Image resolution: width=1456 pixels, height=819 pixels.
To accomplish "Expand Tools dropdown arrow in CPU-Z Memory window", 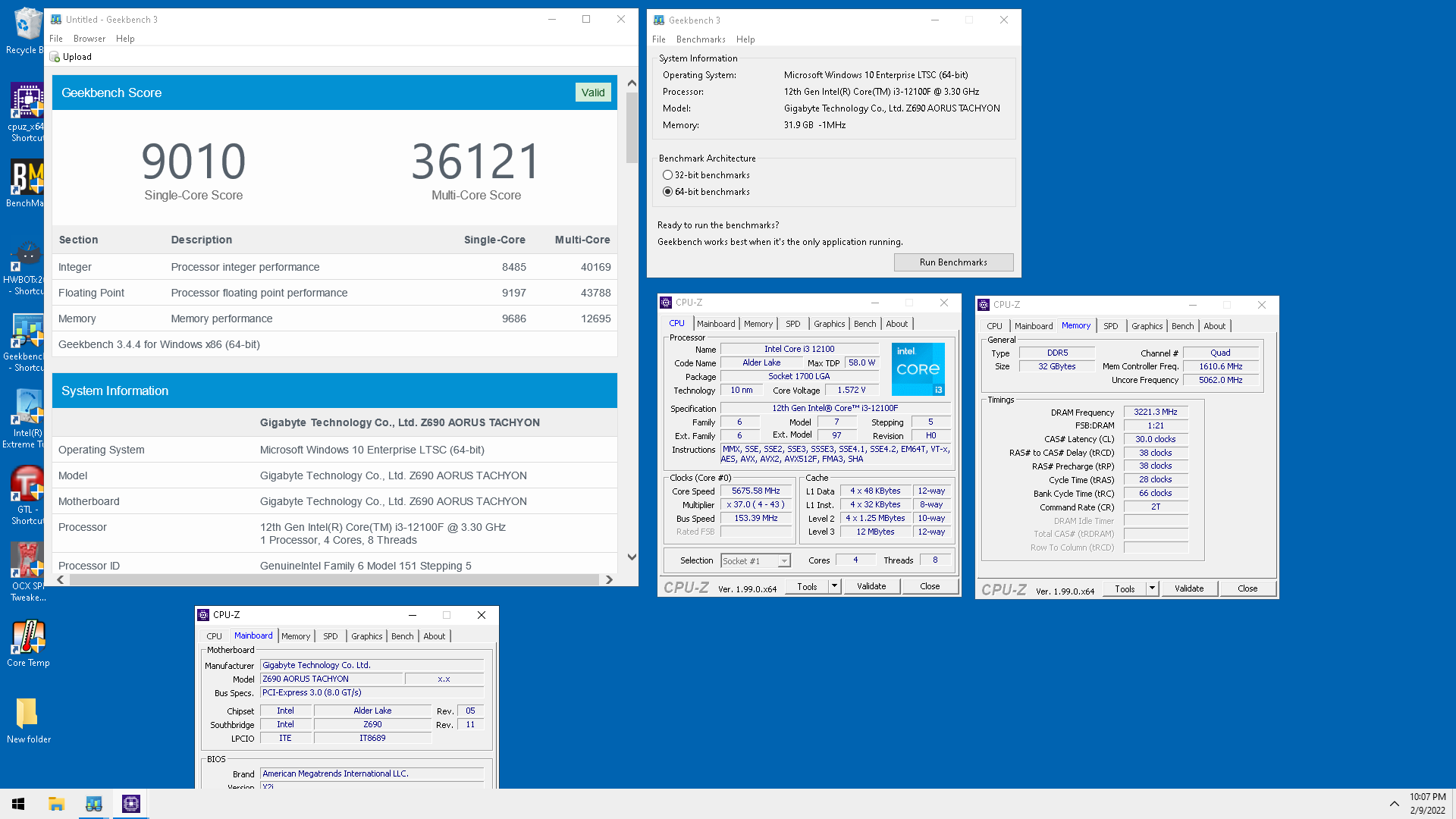I will coord(1152,588).
